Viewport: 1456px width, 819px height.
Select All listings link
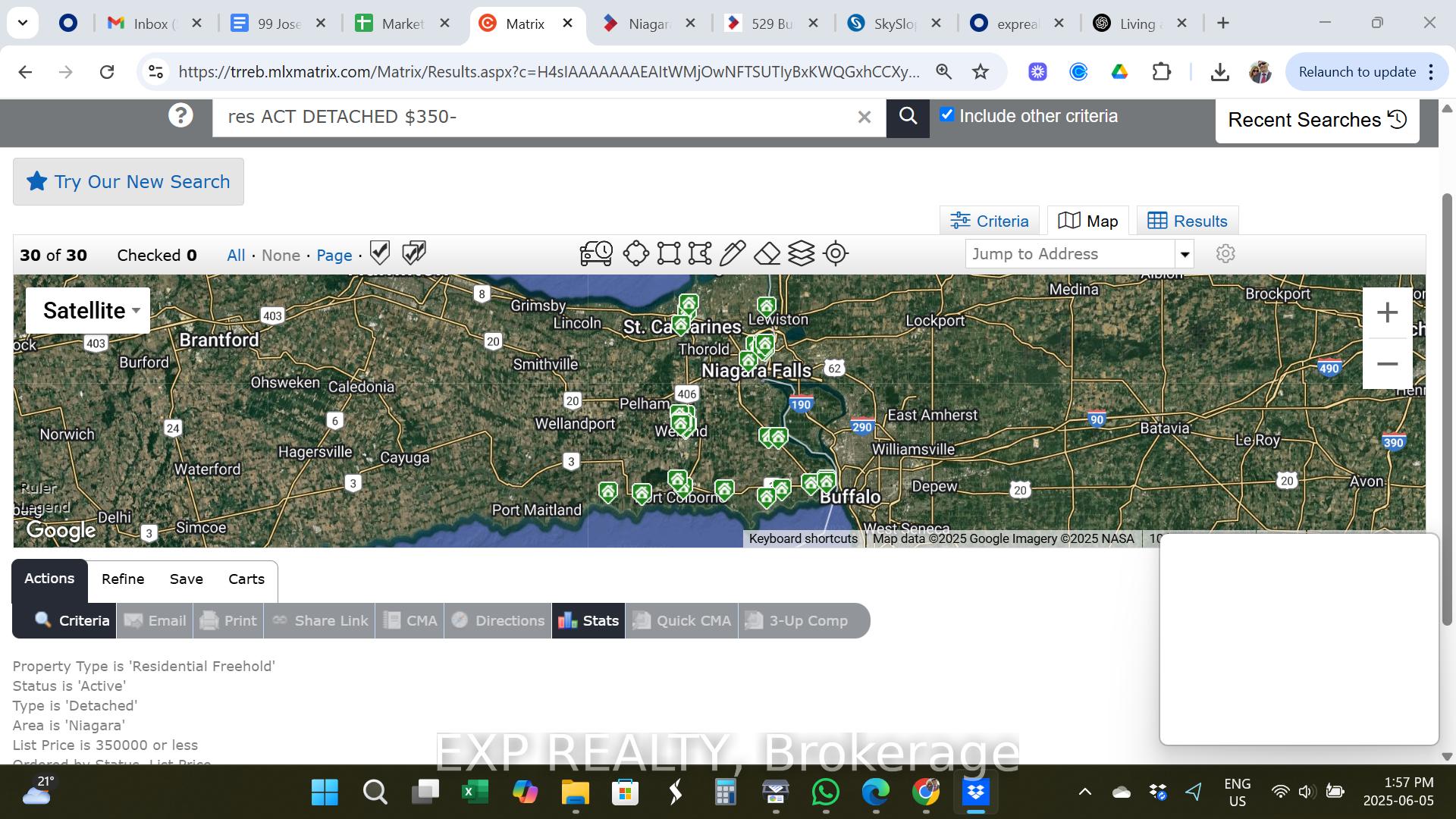[x=236, y=256]
